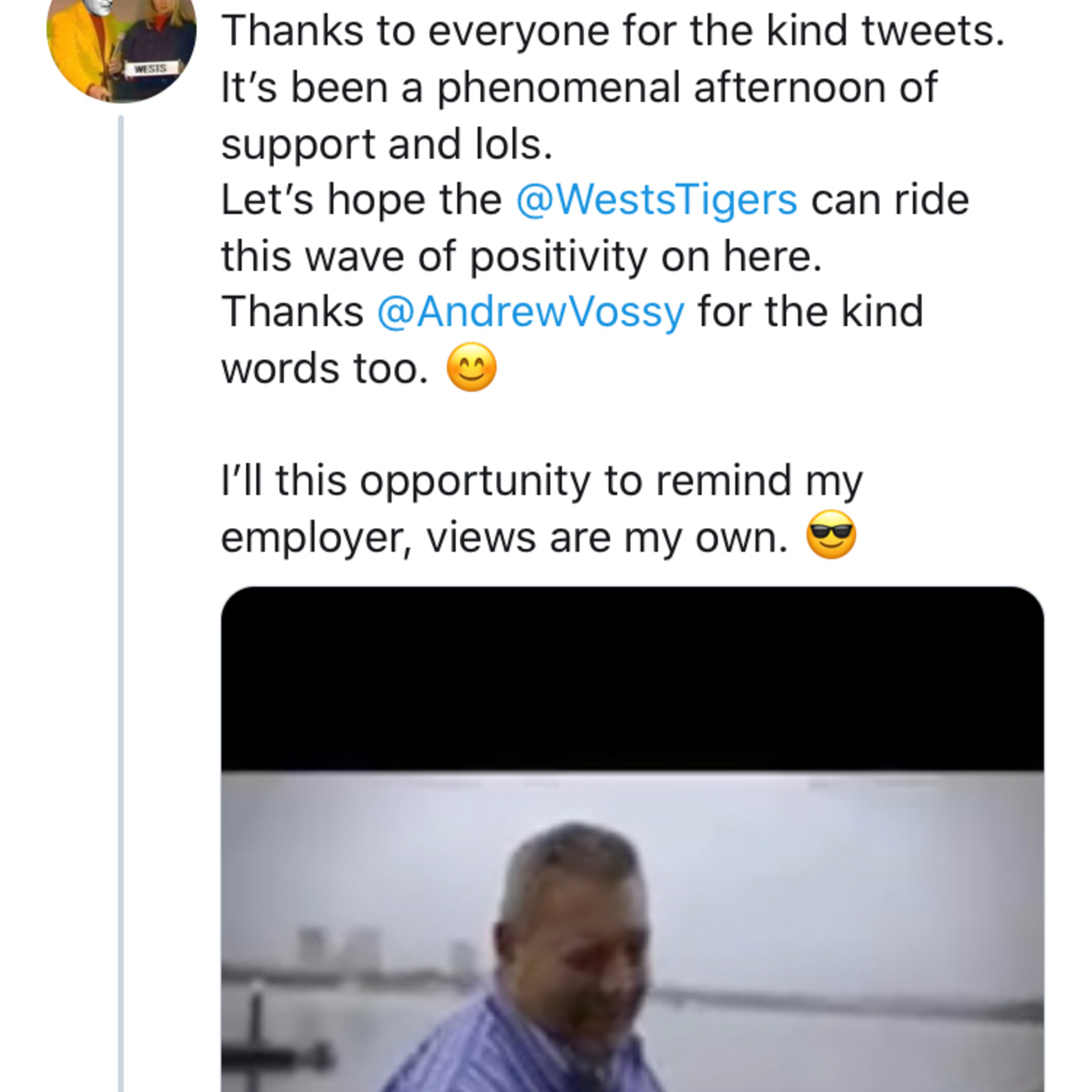
Task: Click the line "I'll this opportunity to remind my"
Action: point(542,480)
